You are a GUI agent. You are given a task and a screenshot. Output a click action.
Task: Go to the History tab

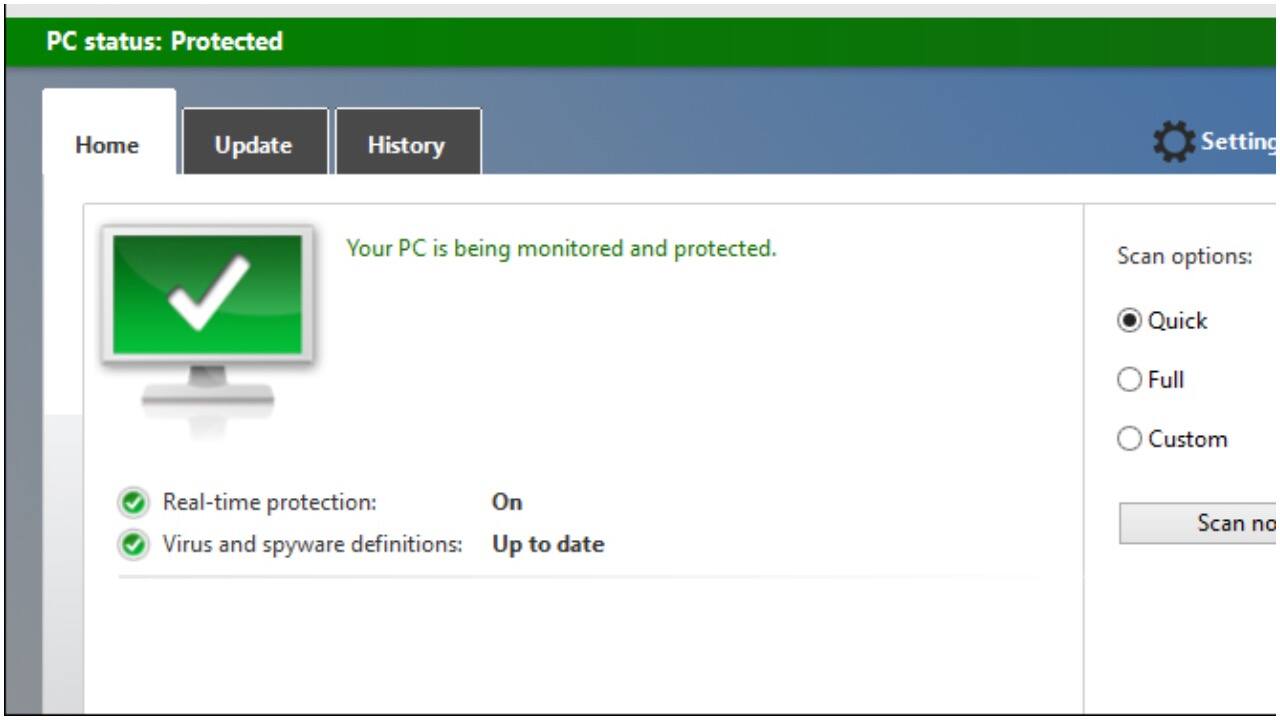[x=406, y=145]
